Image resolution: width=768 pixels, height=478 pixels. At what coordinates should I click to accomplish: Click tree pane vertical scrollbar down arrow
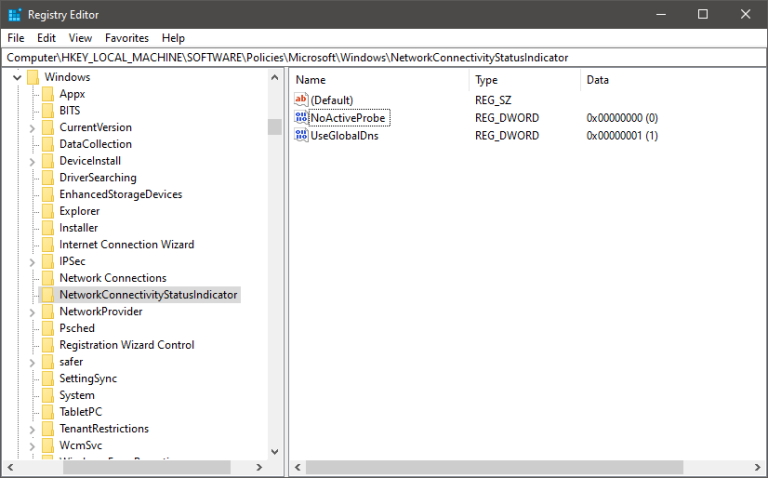[x=275, y=451]
